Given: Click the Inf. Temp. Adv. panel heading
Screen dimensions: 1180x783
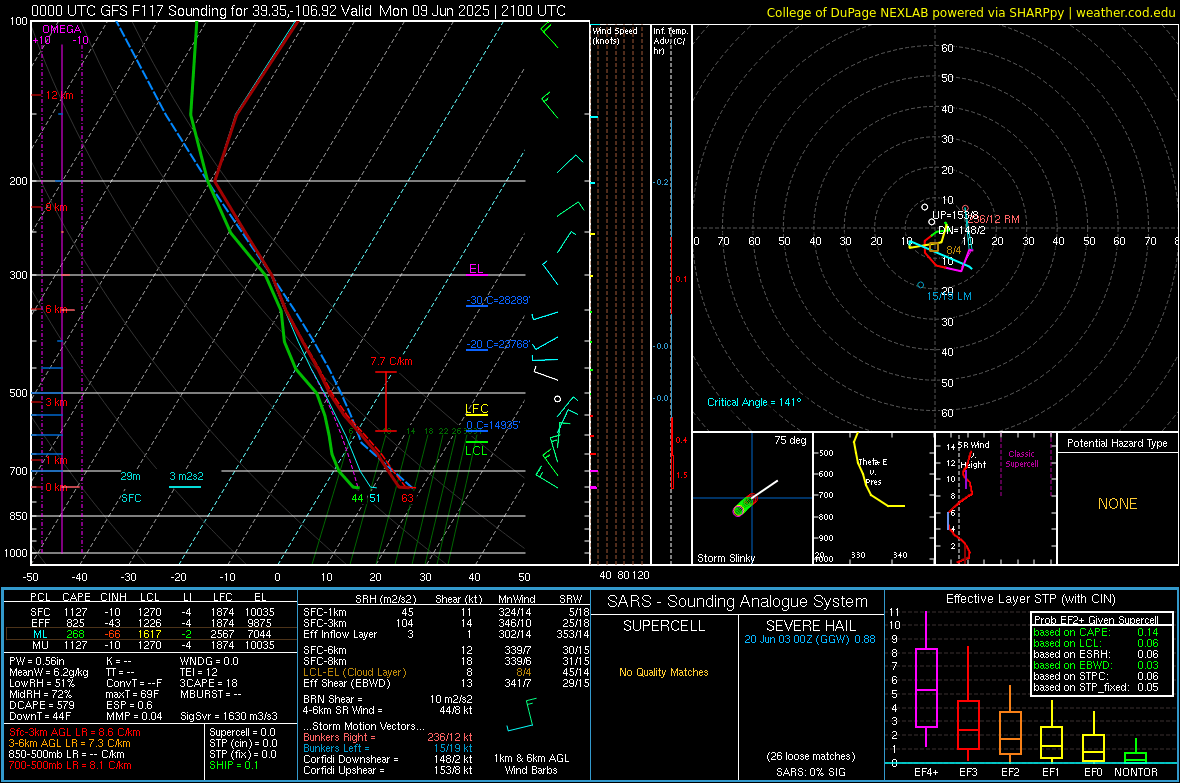Looking at the screenshot, I should click(x=670, y=41).
